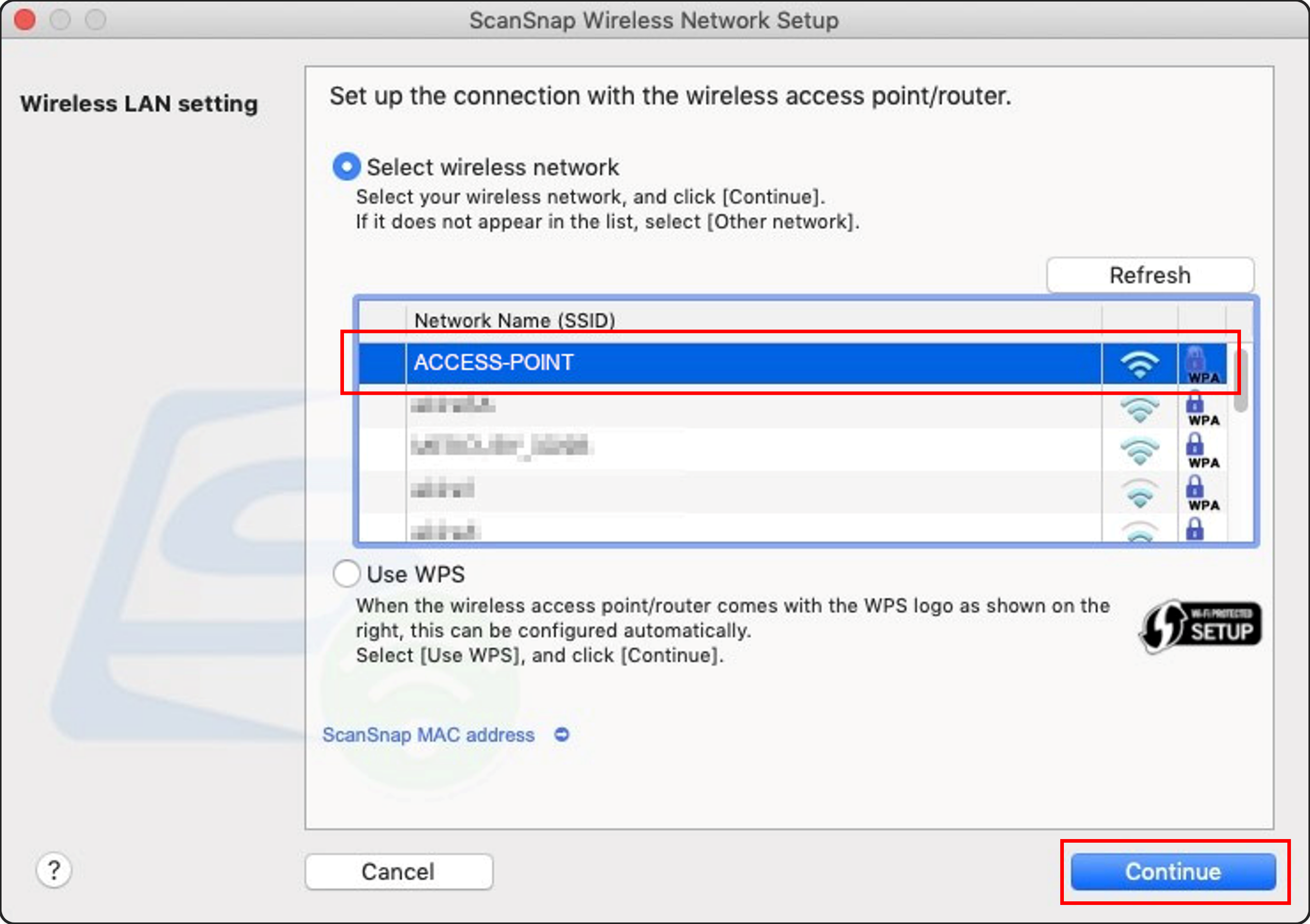Click the weak Wi-Fi signal icon in fourth row
Screen dimensions: 1310x924
pos(1140,494)
